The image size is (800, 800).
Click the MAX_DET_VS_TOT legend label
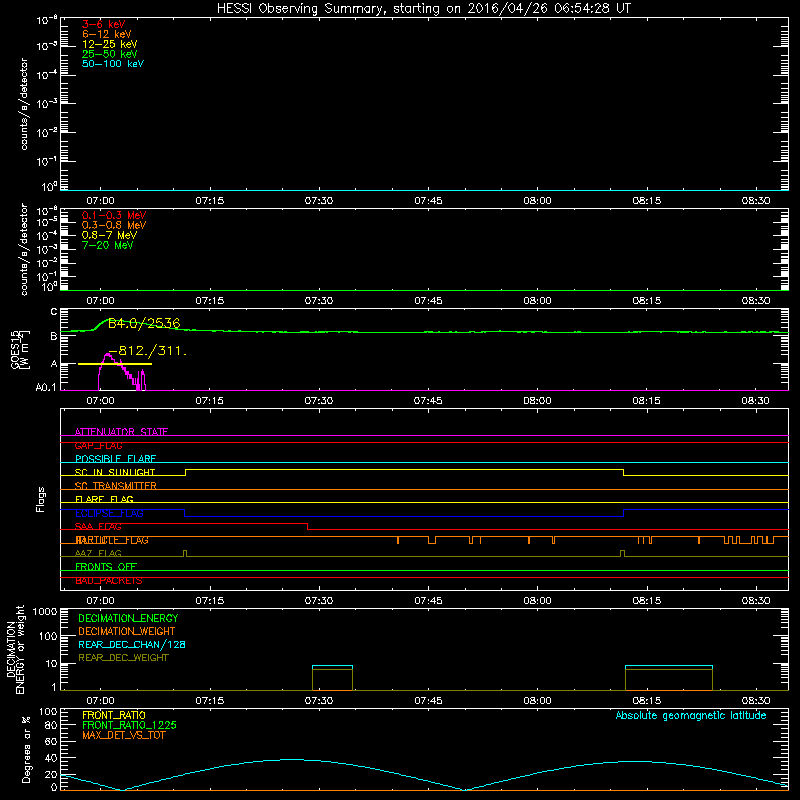pos(124,735)
